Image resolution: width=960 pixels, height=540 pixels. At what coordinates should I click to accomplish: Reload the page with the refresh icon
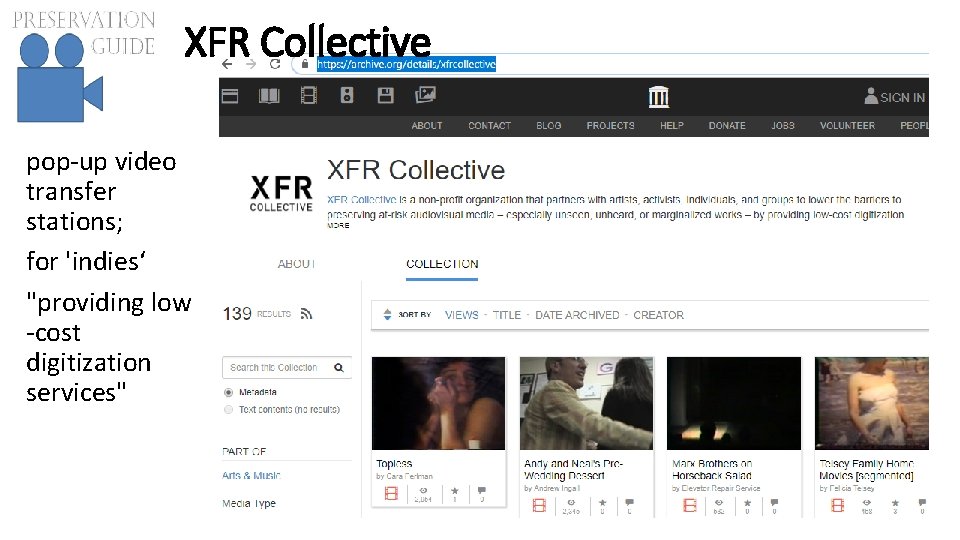click(275, 64)
